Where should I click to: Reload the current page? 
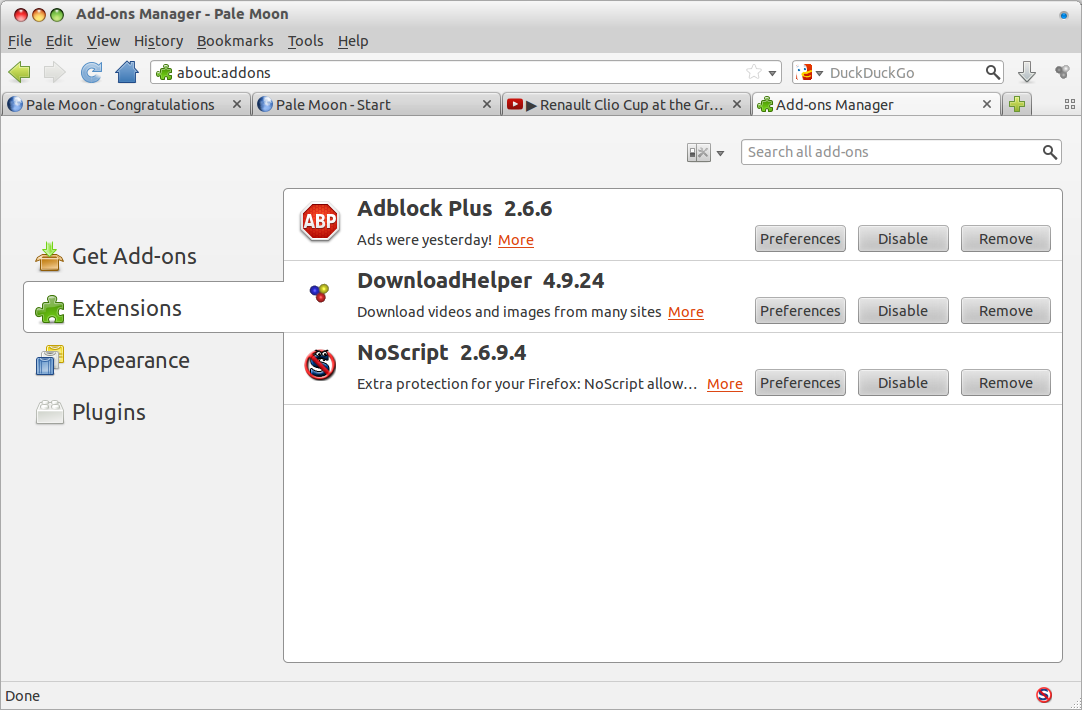(x=91, y=72)
